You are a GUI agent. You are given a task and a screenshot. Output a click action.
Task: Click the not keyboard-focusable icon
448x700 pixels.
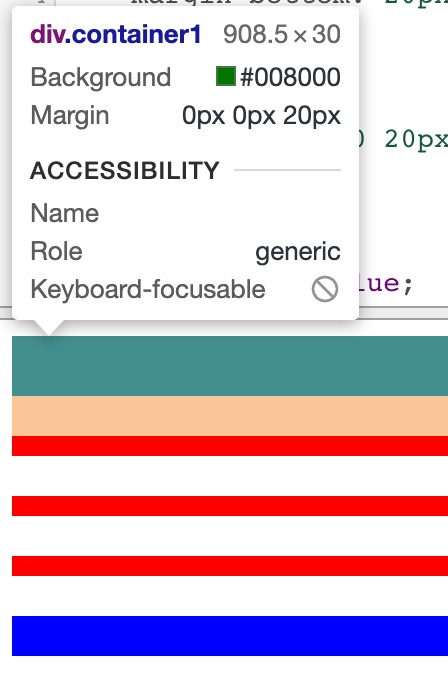coord(325,289)
